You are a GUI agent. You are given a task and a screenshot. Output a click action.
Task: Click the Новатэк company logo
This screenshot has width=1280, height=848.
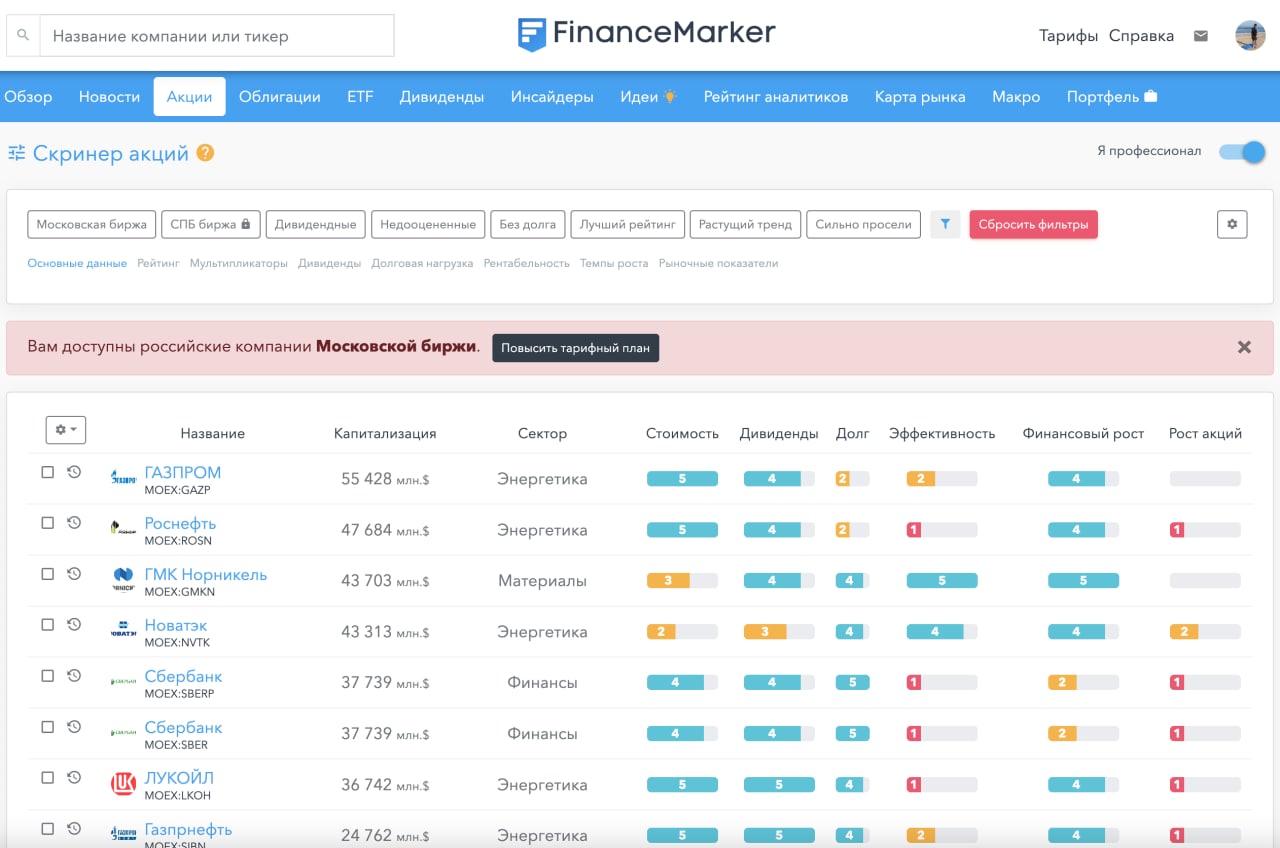coord(123,631)
